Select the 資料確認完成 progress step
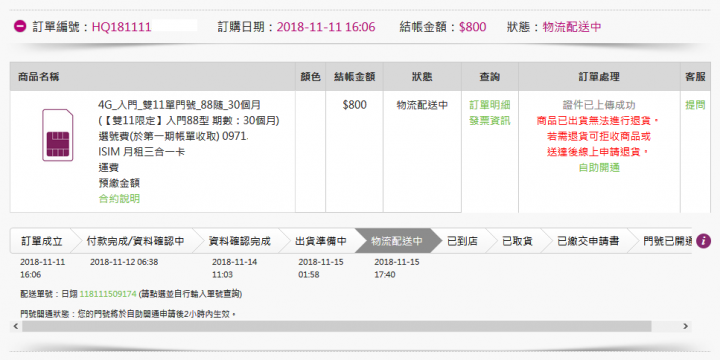The width and height of the screenshot is (720, 360). pyautogui.click(x=239, y=241)
